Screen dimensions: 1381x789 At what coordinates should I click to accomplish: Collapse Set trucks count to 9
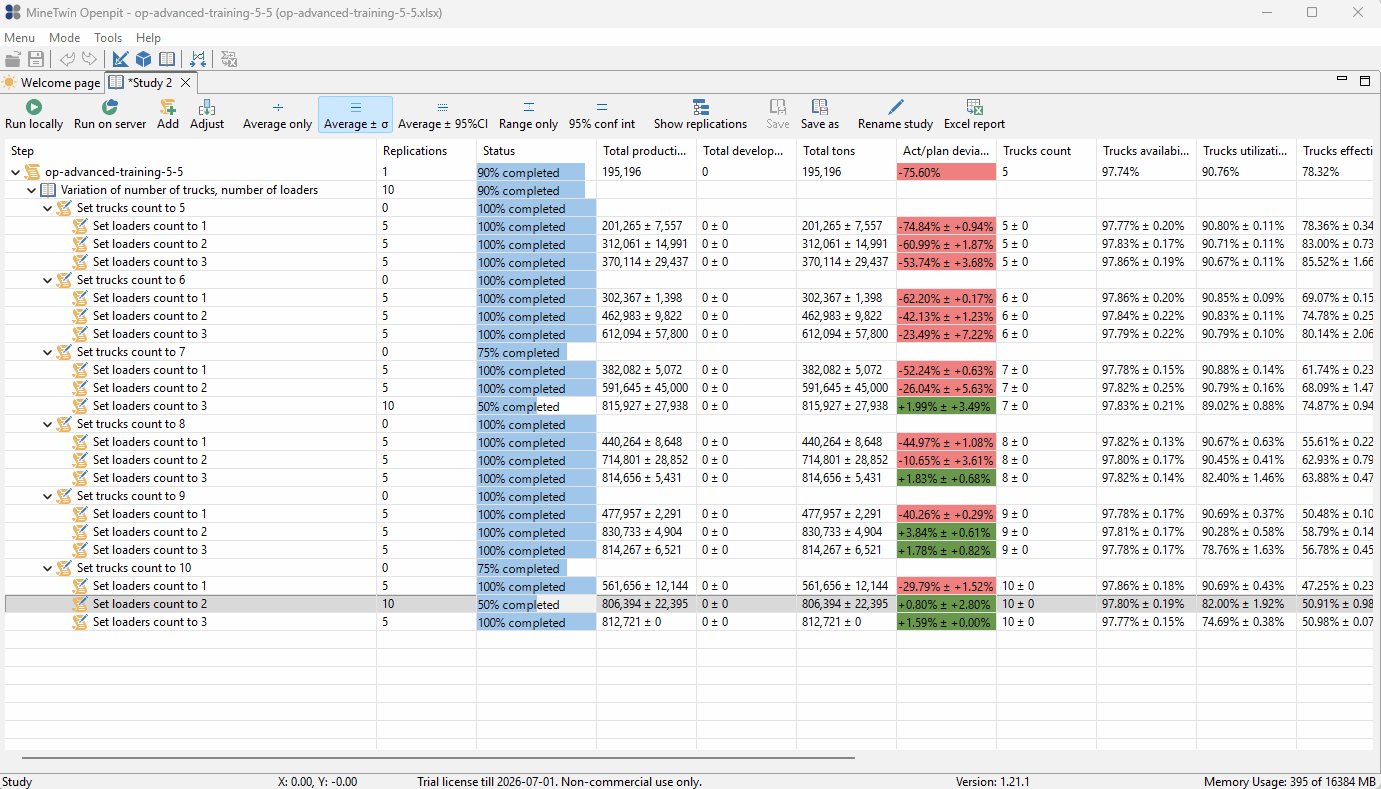coord(47,496)
